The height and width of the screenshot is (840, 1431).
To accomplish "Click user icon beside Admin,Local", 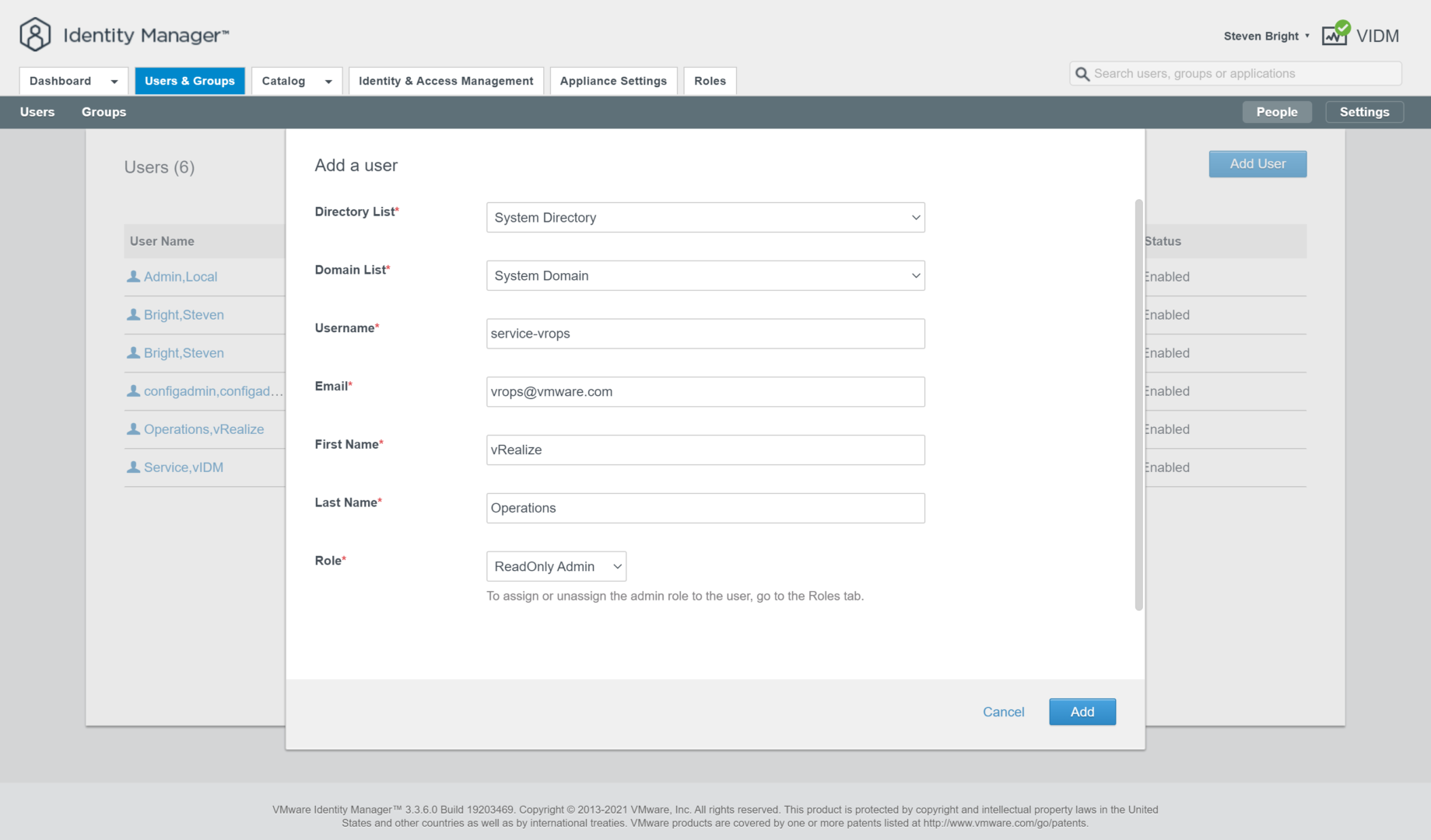I will coord(133,277).
